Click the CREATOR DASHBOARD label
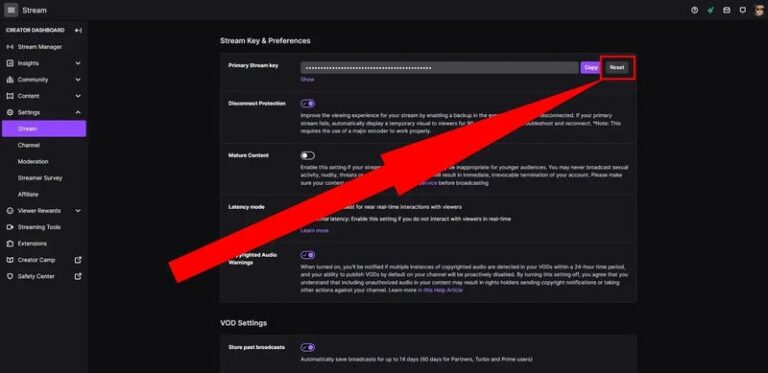 point(35,30)
